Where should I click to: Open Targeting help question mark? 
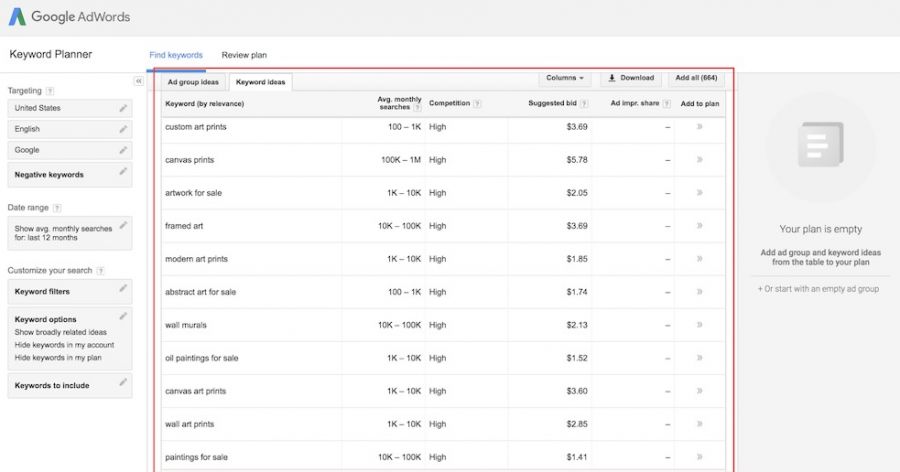(50, 91)
